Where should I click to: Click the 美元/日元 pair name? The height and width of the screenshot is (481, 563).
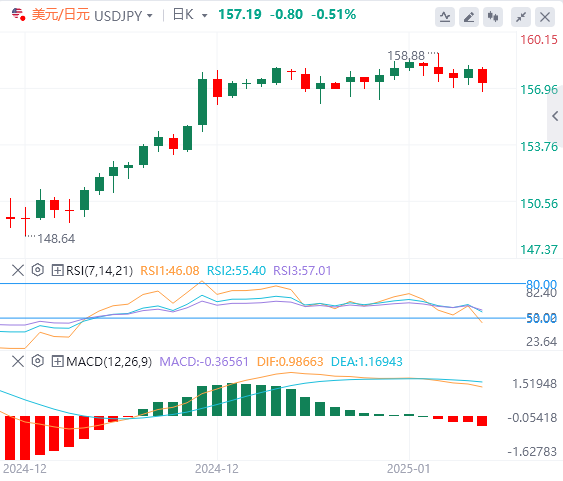pos(60,15)
